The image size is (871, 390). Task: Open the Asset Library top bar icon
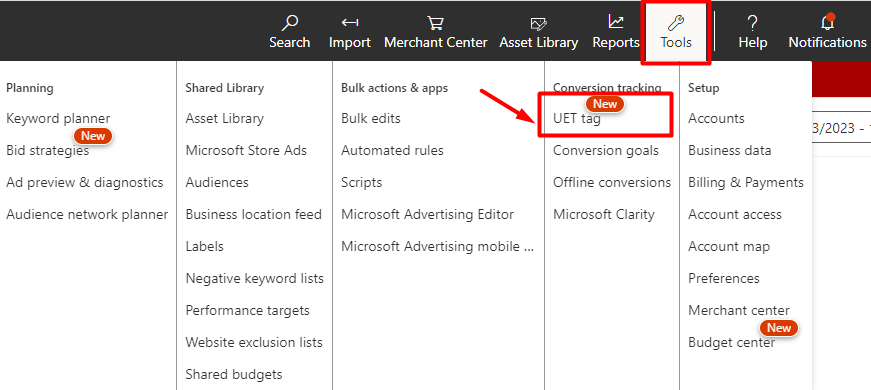538,24
